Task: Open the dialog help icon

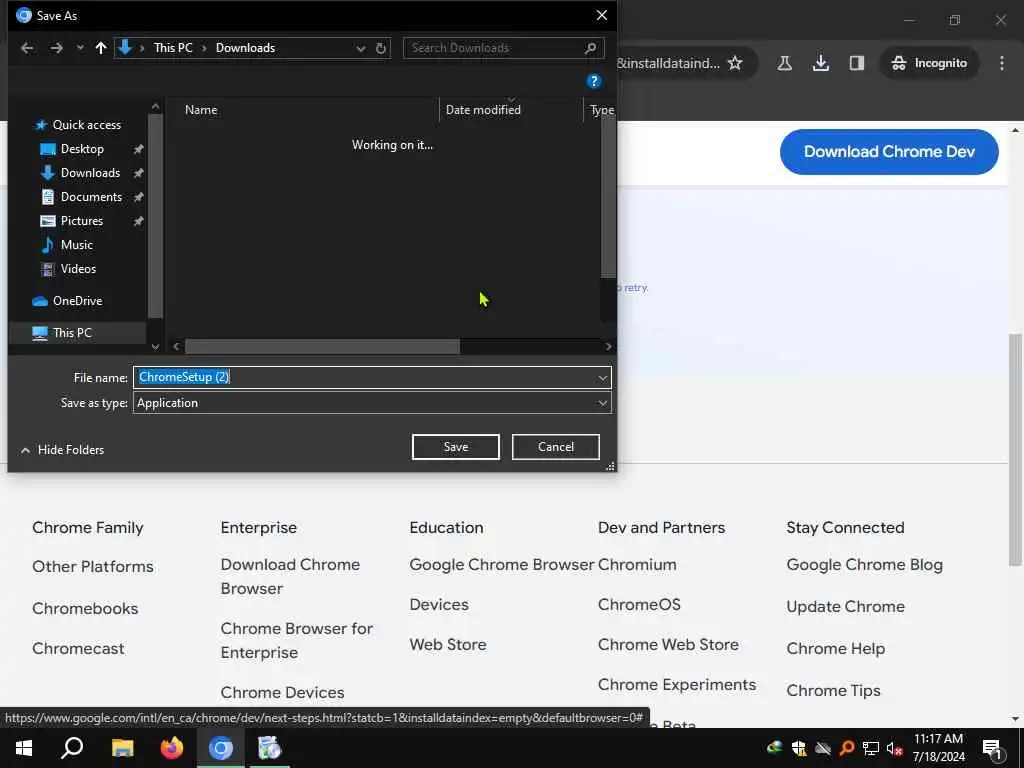Action: 594,81
